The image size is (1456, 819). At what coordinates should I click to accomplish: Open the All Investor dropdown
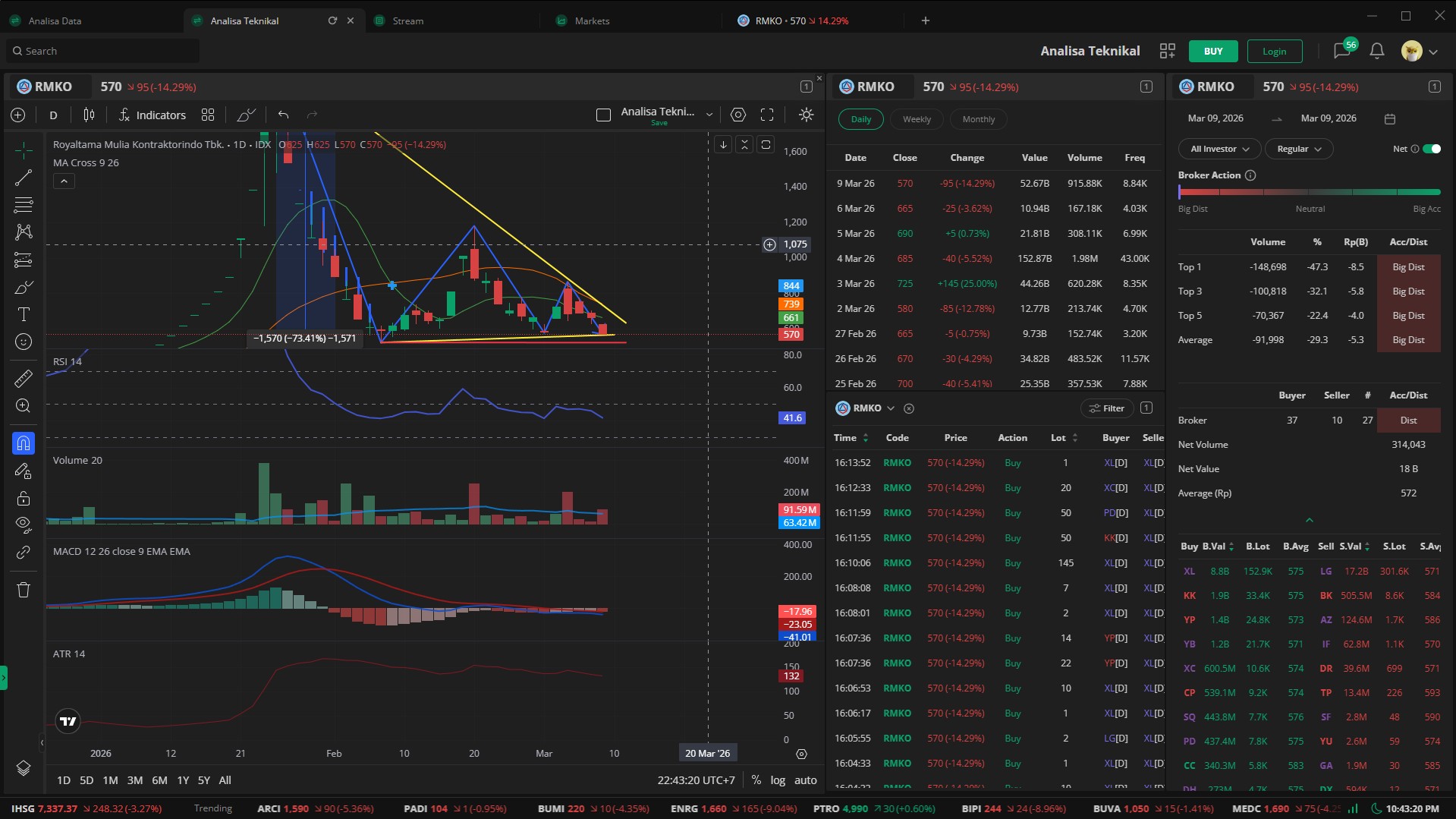coord(1219,149)
